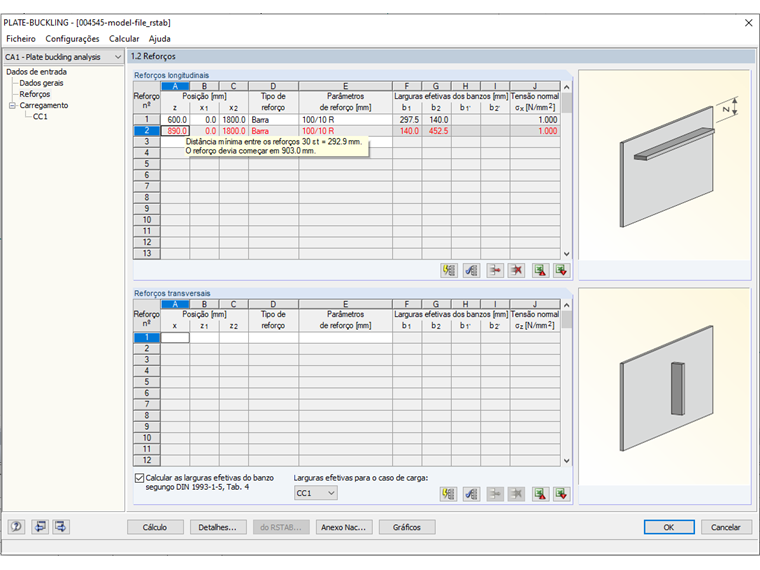Click the 600.0 z cell in row 1

175,120
